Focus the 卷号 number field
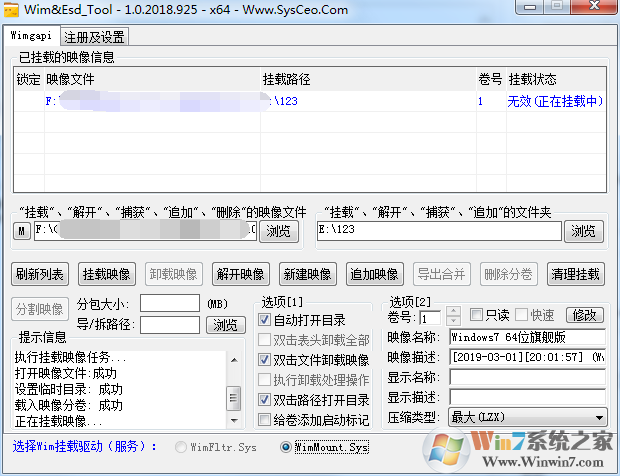620x476 pixels. click(430, 317)
